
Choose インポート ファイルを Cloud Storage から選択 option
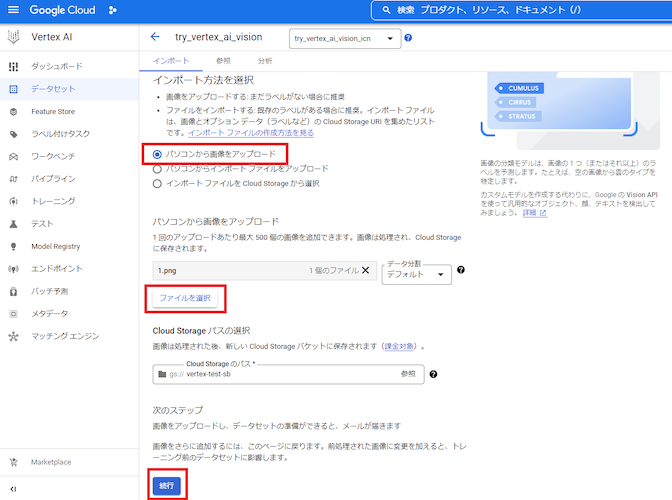pos(157,183)
